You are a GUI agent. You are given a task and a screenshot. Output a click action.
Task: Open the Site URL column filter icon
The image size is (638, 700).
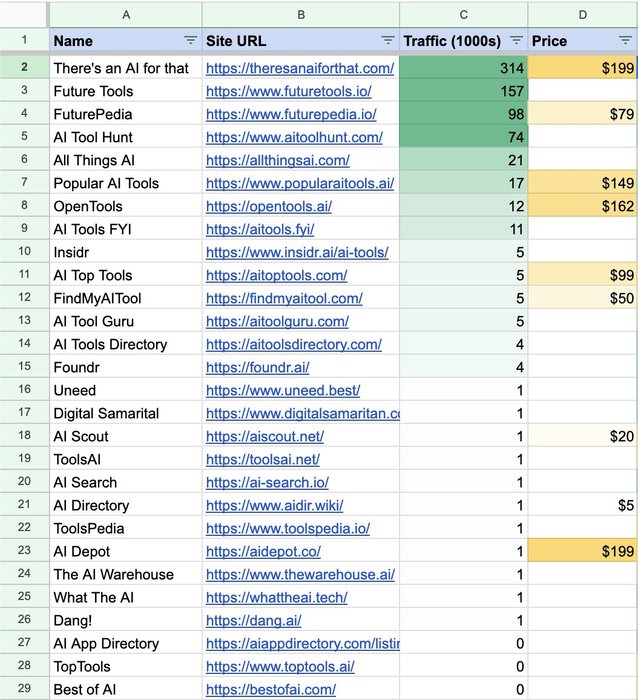(x=388, y=41)
